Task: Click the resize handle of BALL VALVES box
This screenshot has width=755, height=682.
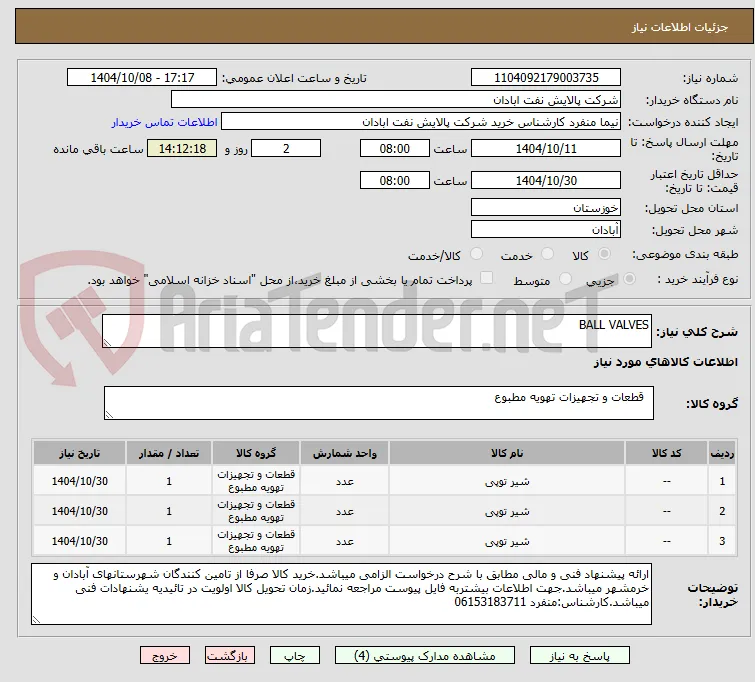Action: coord(107,342)
